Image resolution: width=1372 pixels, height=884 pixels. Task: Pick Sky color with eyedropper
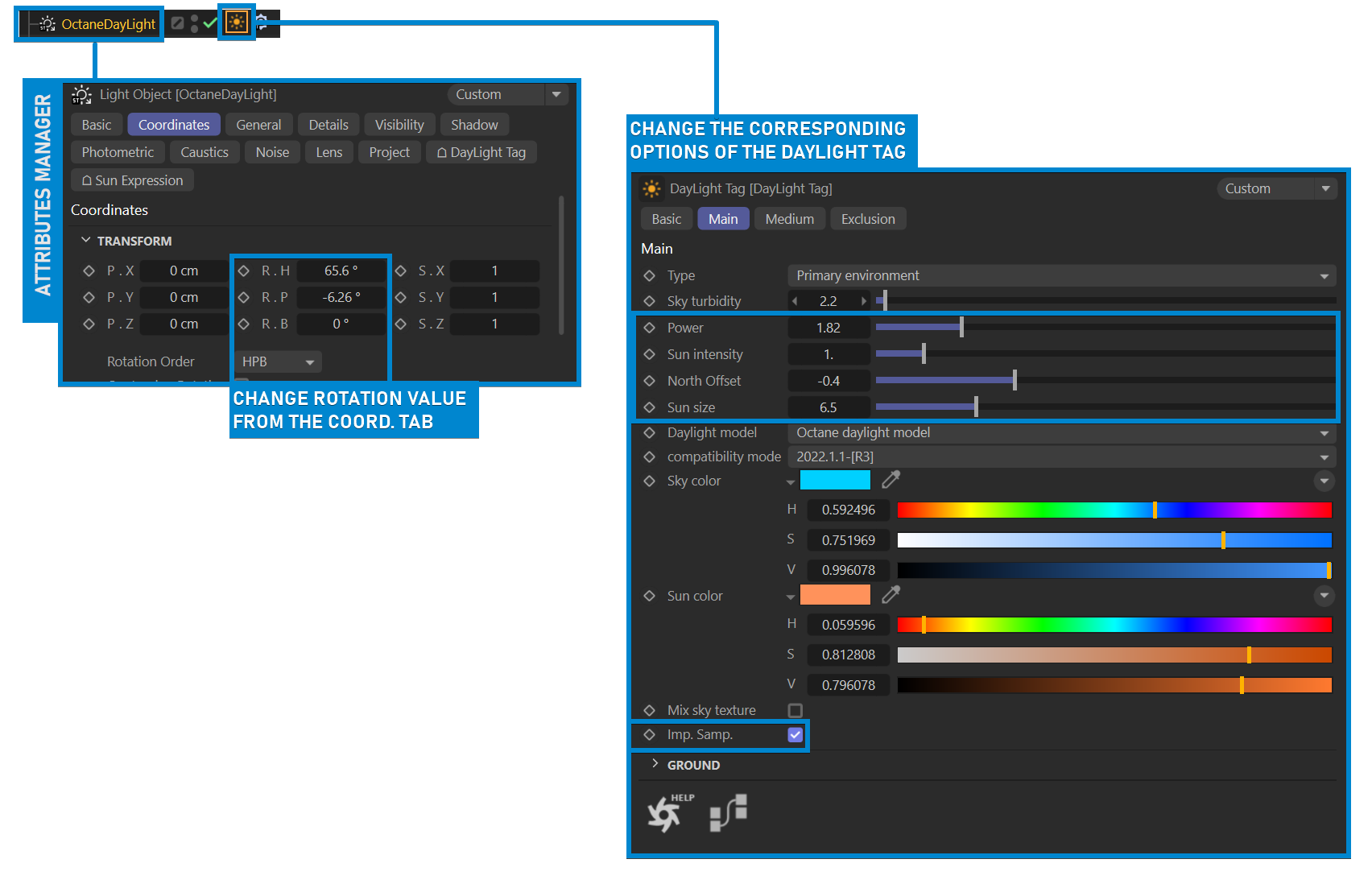tap(891, 480)
